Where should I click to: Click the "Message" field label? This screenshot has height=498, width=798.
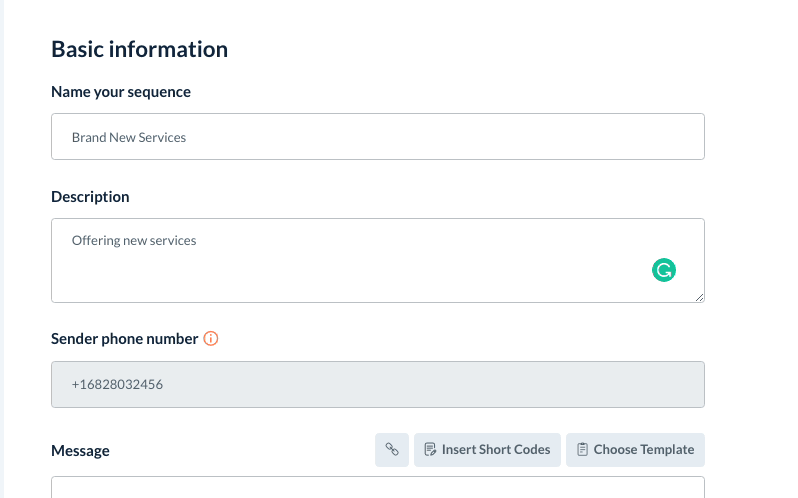(x=80, y=451)
